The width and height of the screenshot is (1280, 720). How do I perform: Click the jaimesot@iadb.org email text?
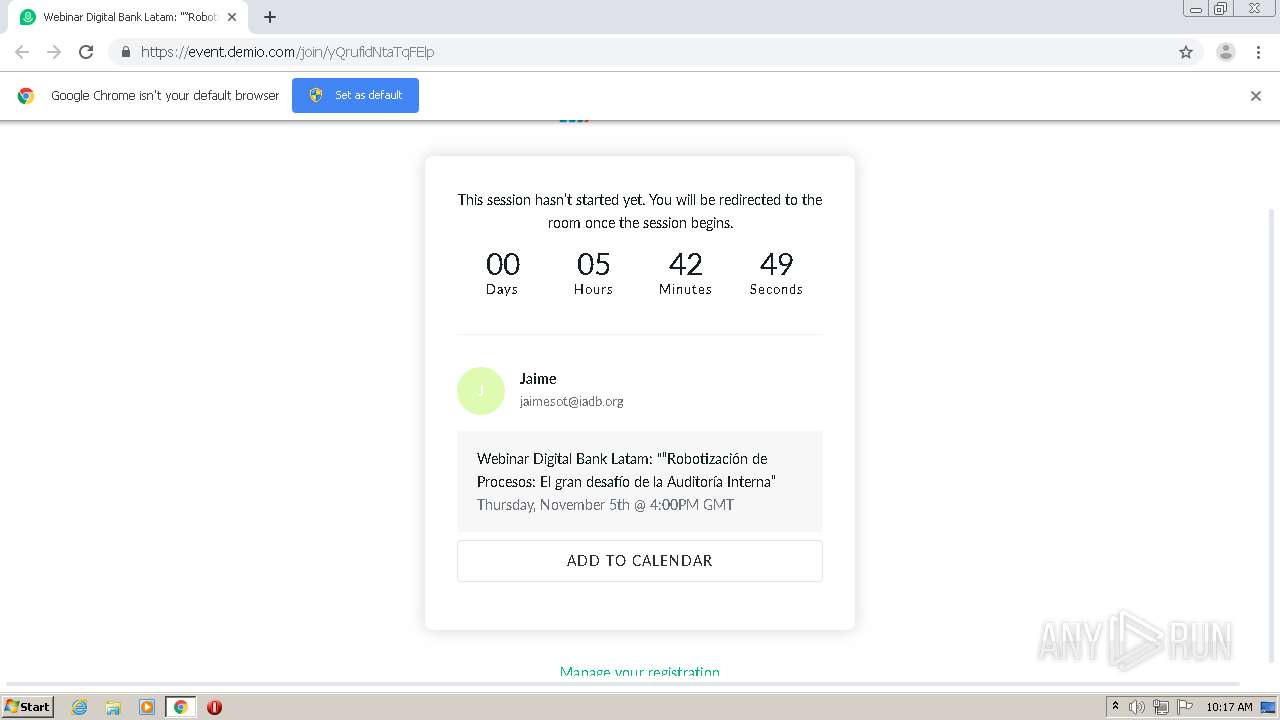(571, 401)
